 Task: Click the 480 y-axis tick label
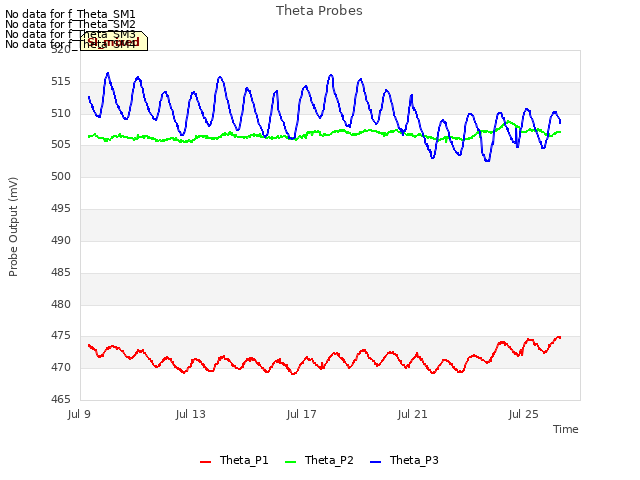61,304
